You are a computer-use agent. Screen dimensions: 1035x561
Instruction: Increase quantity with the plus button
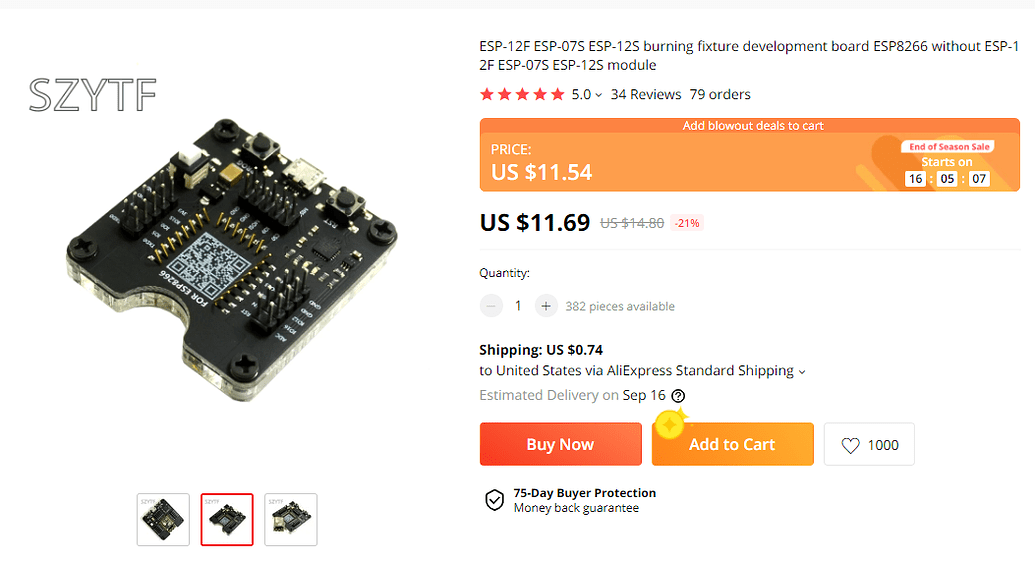(545, 306)
